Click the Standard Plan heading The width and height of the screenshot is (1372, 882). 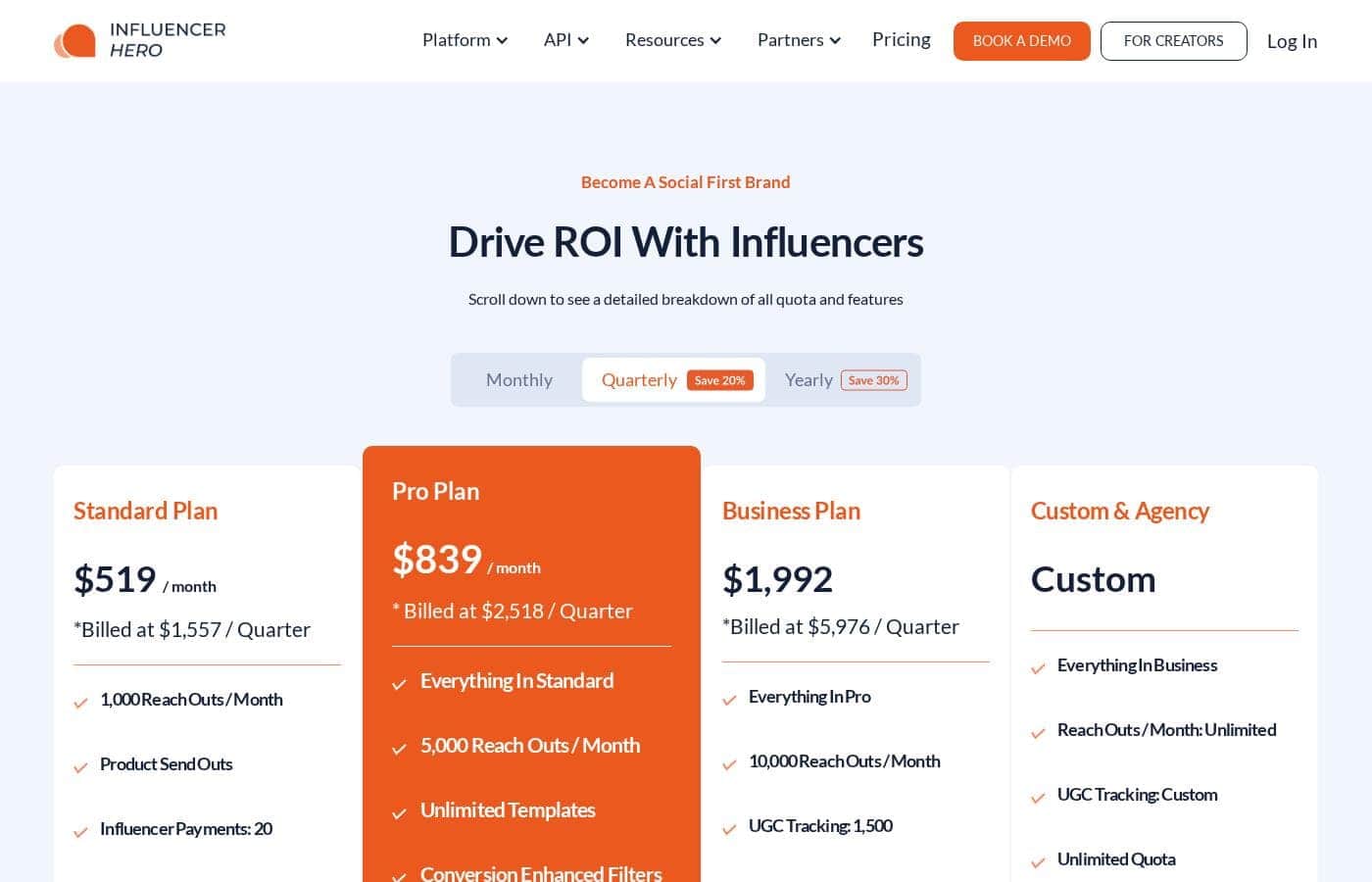click(x=145, y=511)
